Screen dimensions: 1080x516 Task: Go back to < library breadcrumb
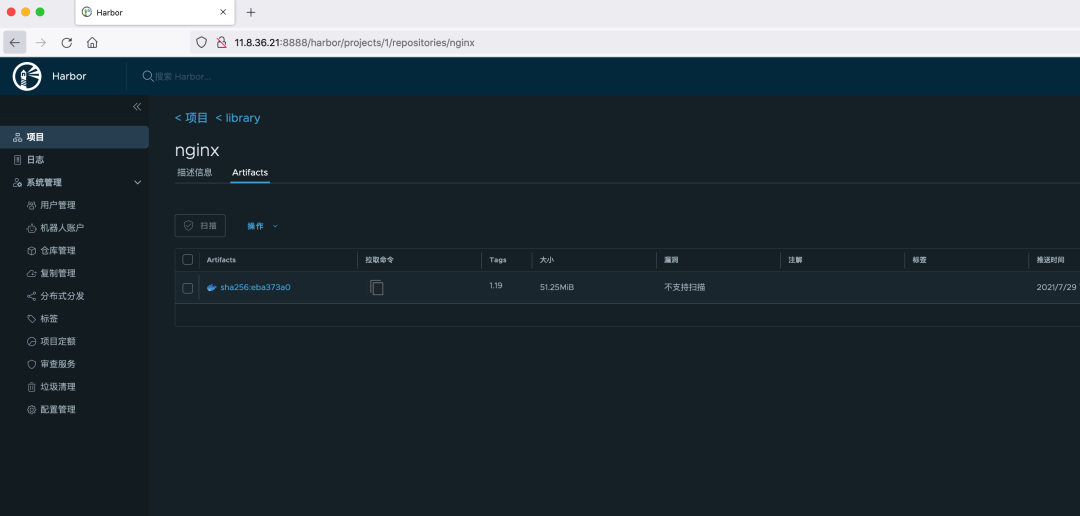click(238, 118)
